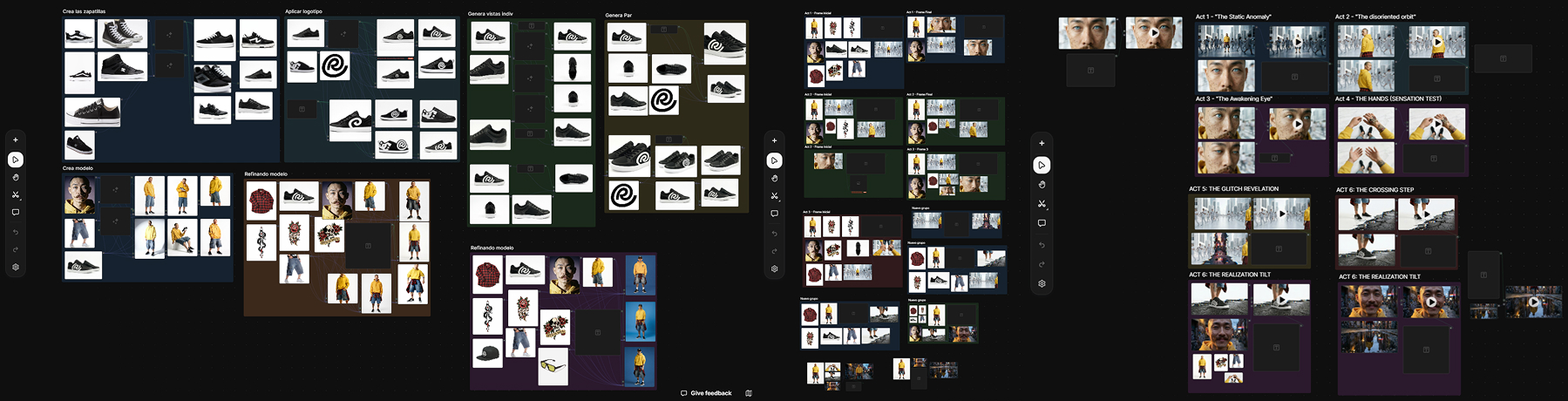Play the video in ACT 6 CROSSING STEP group
The width and height of the screenshot is (1568, 401).
1427,214
